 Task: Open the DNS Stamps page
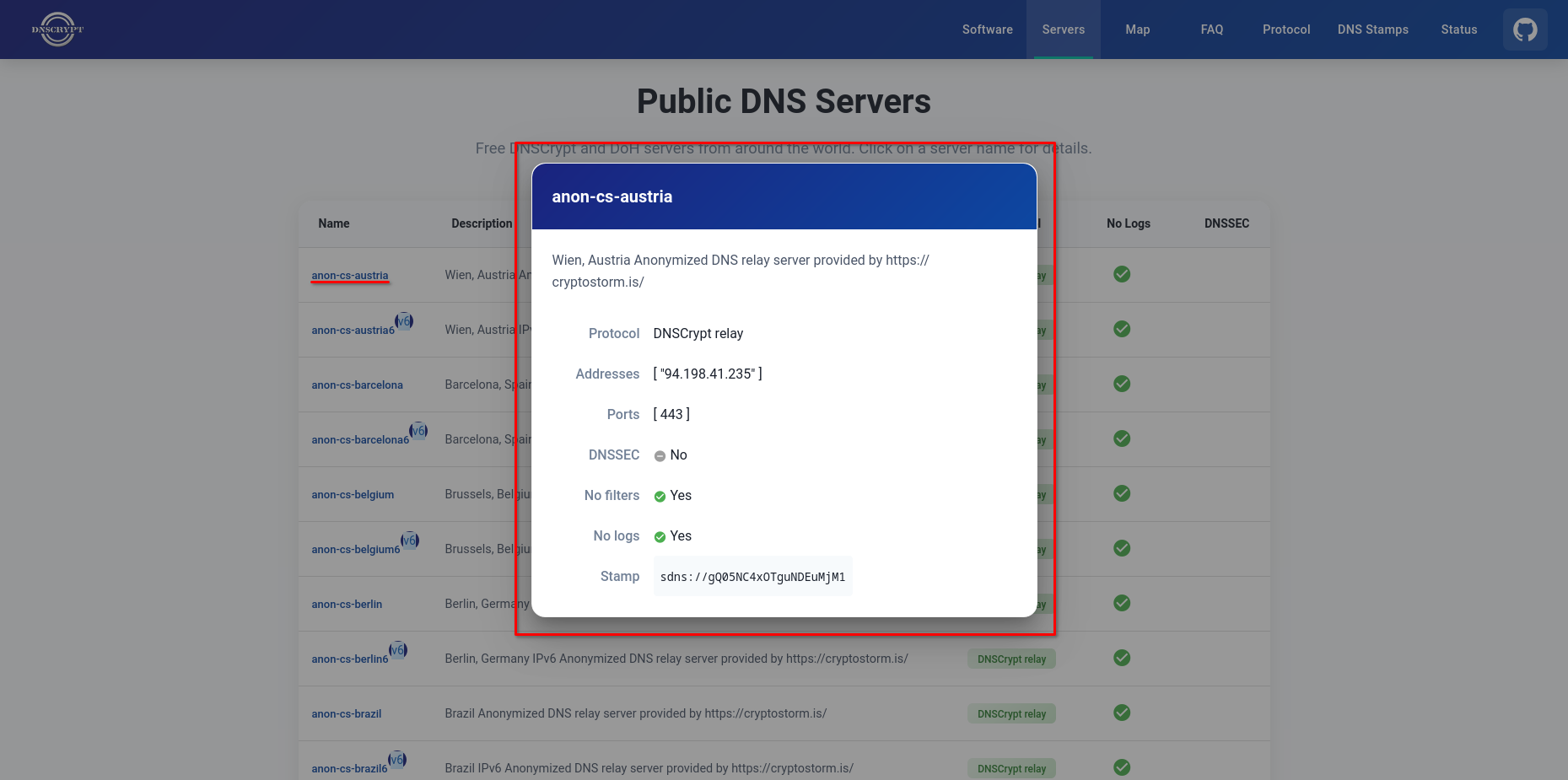(x=1373, y=30)
